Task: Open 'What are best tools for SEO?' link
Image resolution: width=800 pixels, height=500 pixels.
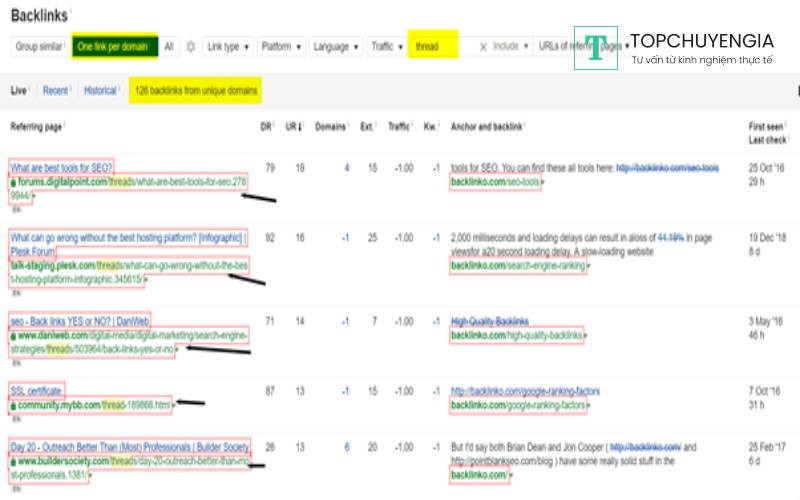Action: pyautogui.click(x=62, y=167)
